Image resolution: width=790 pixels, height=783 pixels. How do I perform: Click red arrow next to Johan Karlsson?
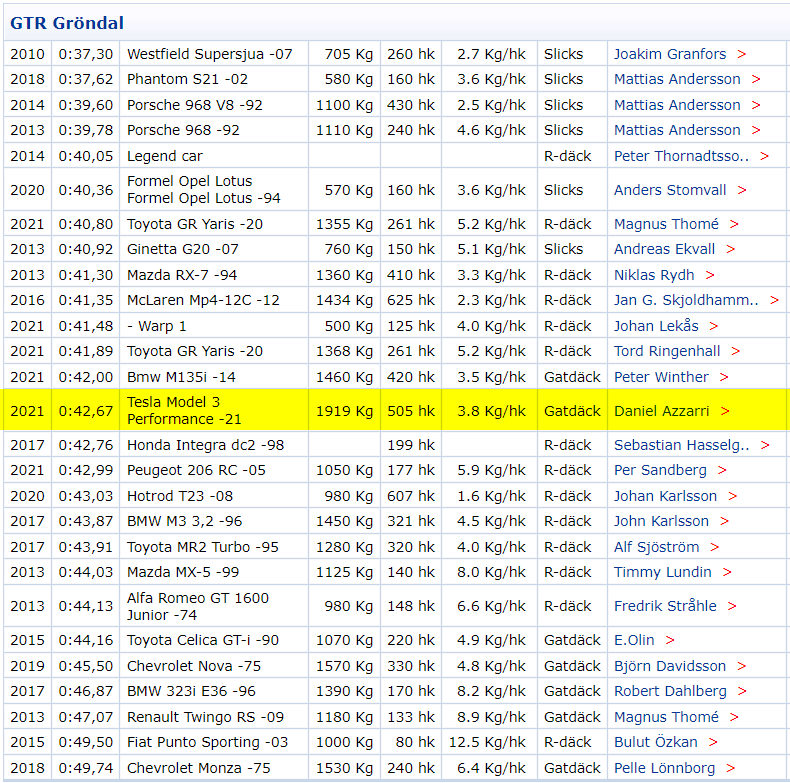[733, 496]
